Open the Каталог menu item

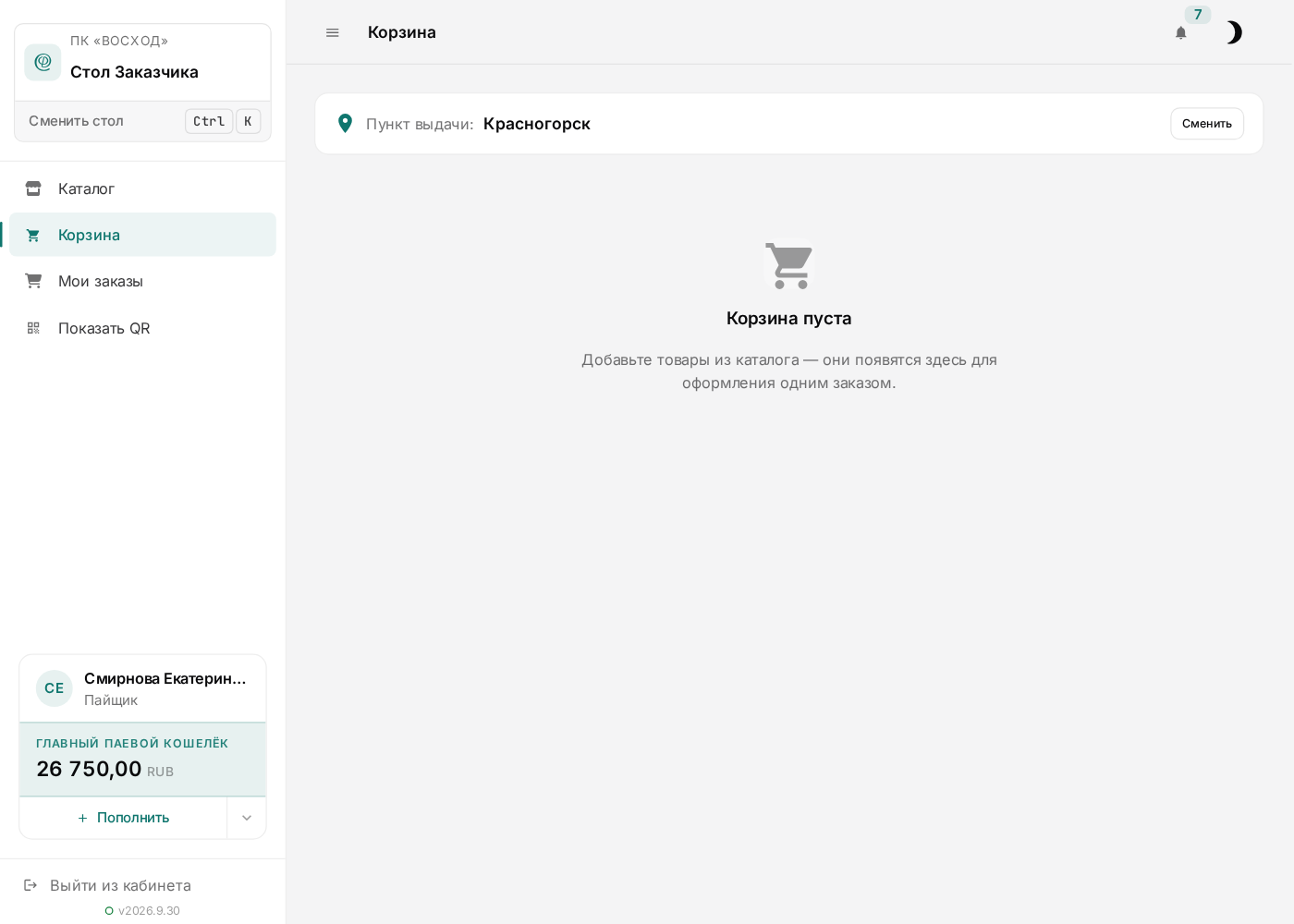(142, 188)
